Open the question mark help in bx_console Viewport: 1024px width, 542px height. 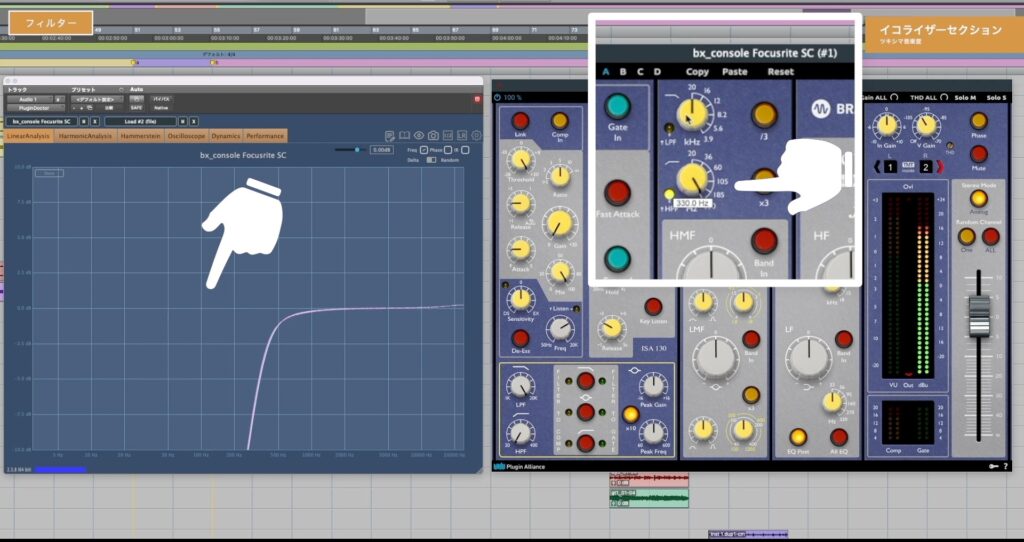[x=1006, y=466]
